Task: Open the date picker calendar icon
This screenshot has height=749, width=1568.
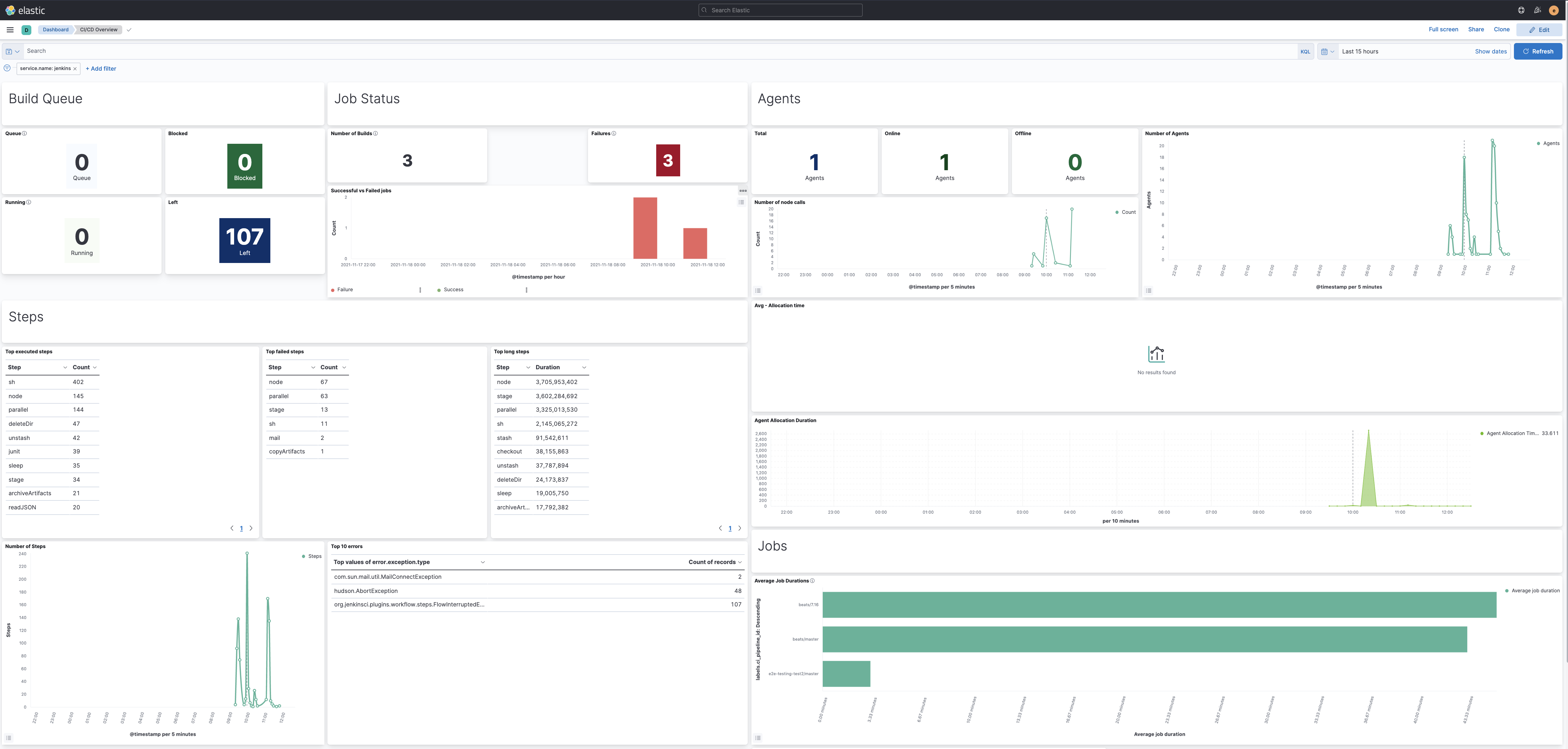Action: click(1324, 51)
